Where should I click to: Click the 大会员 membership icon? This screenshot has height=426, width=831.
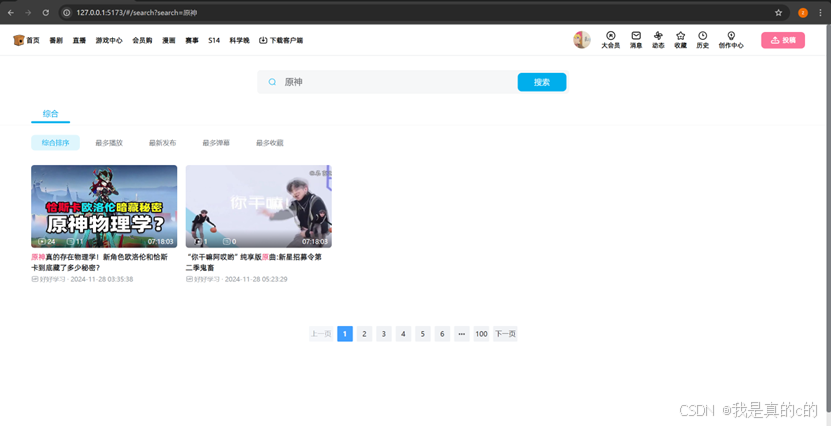click(x=611, y=36)
